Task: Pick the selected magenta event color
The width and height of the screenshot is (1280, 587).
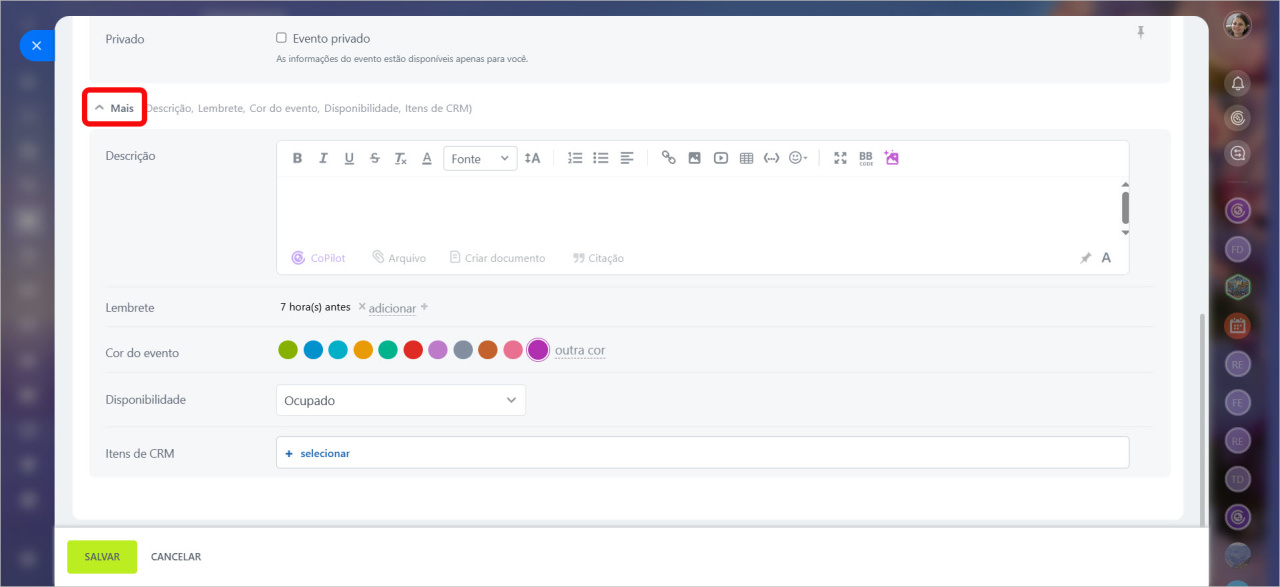Action: (x=538, y=350)
